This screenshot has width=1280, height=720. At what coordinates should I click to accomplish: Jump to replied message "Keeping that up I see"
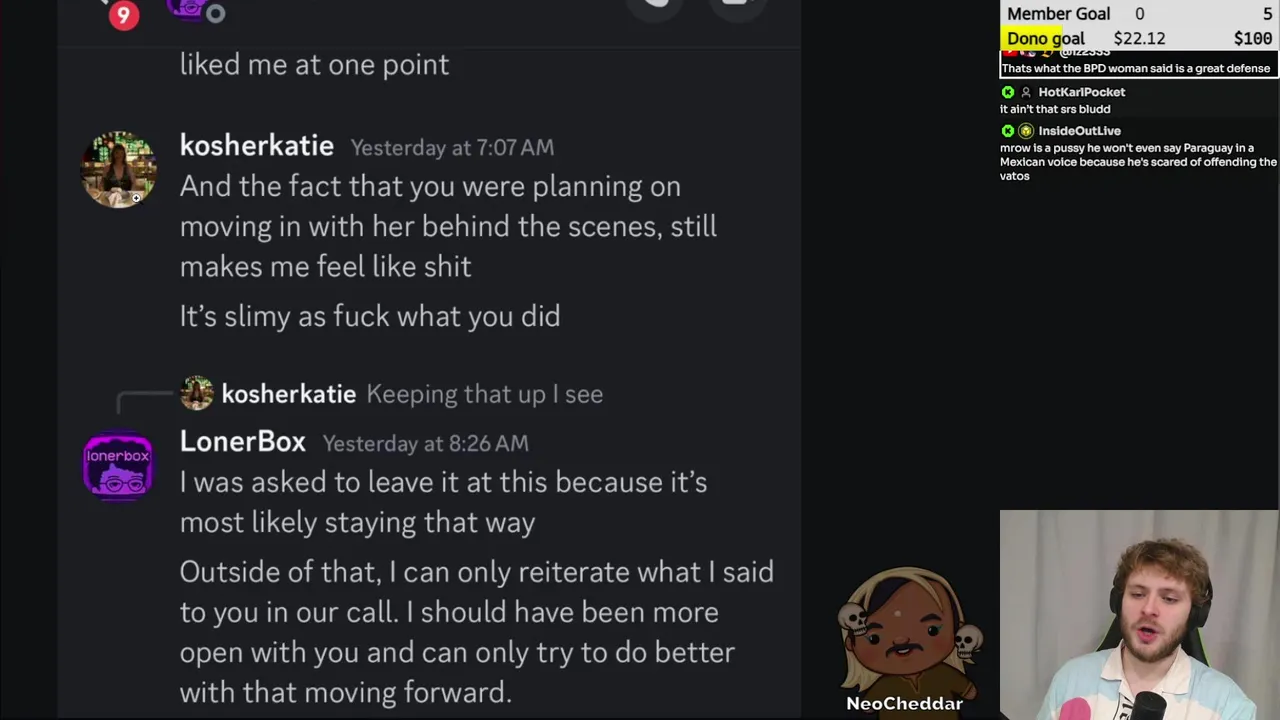coord(484,394)
